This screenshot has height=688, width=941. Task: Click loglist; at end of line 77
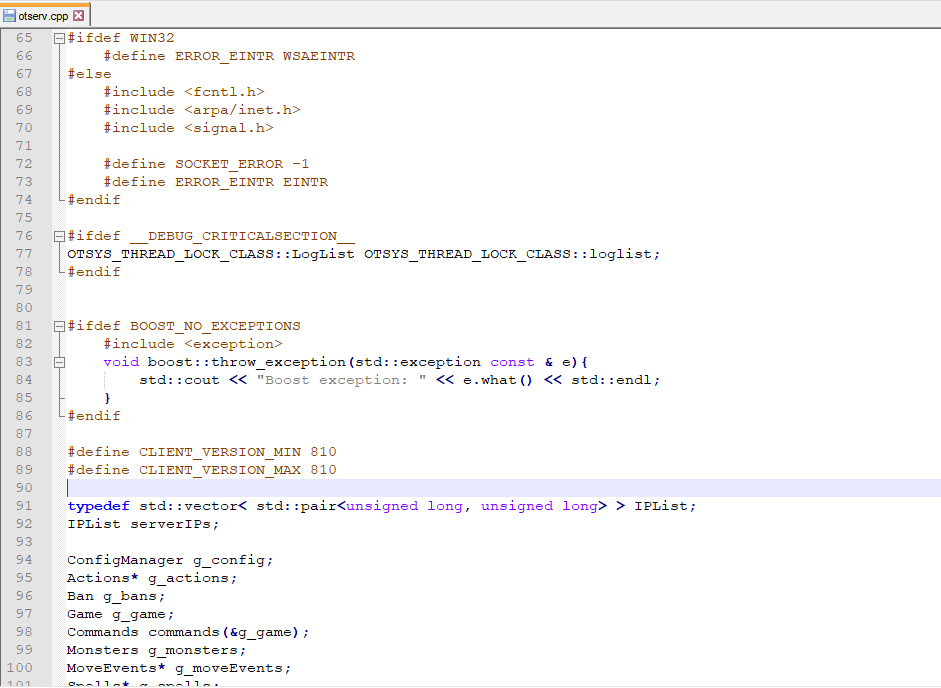pyautogui.click(x=625, y=254)
